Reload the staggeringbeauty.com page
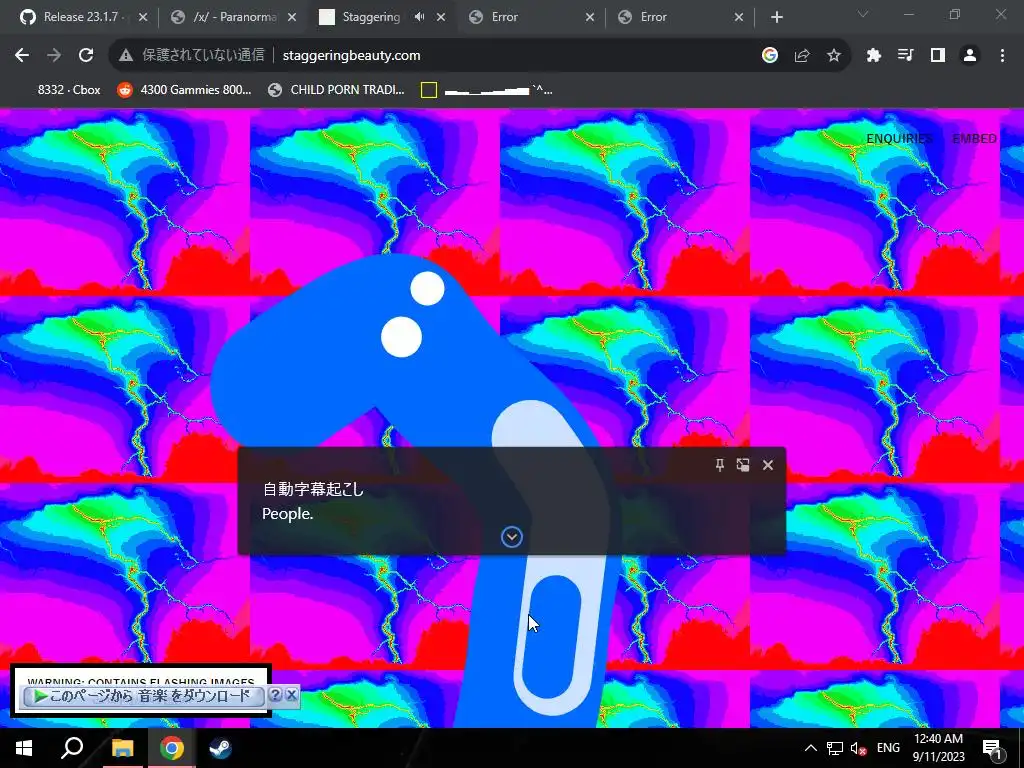 86,56
